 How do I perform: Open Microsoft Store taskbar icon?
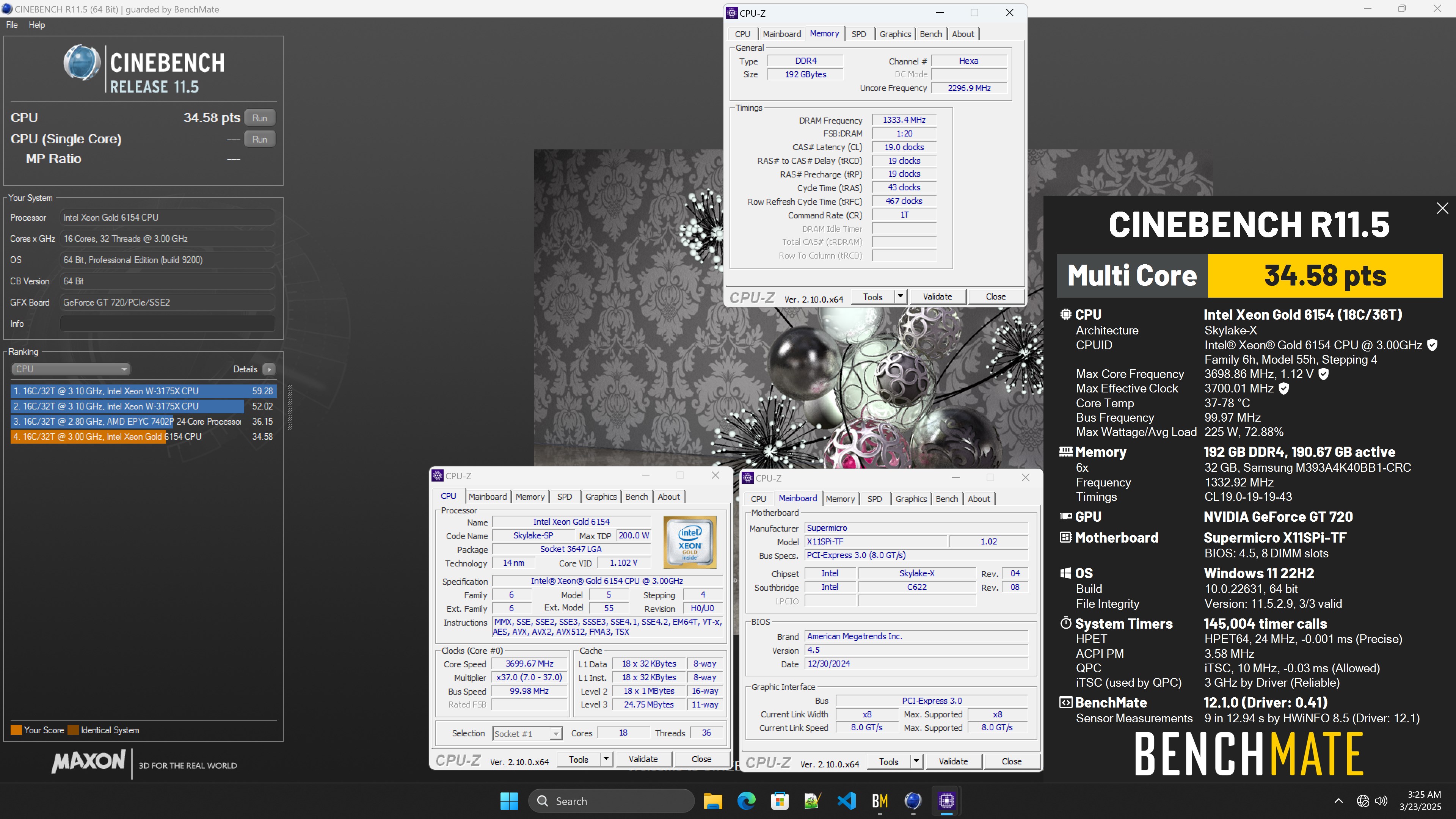click(780, 801)
